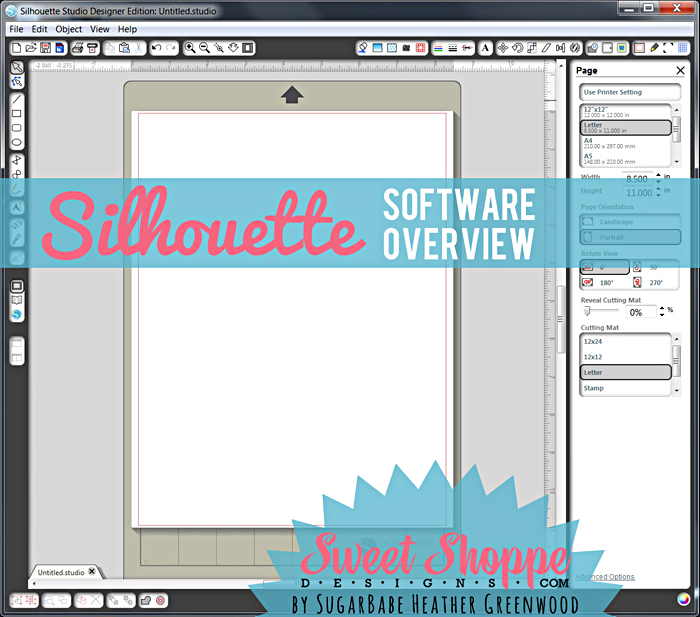The height and width of the screenshot is (617, 700).
Task: Click the Use Printer Setting button
Action: (630, 92)
